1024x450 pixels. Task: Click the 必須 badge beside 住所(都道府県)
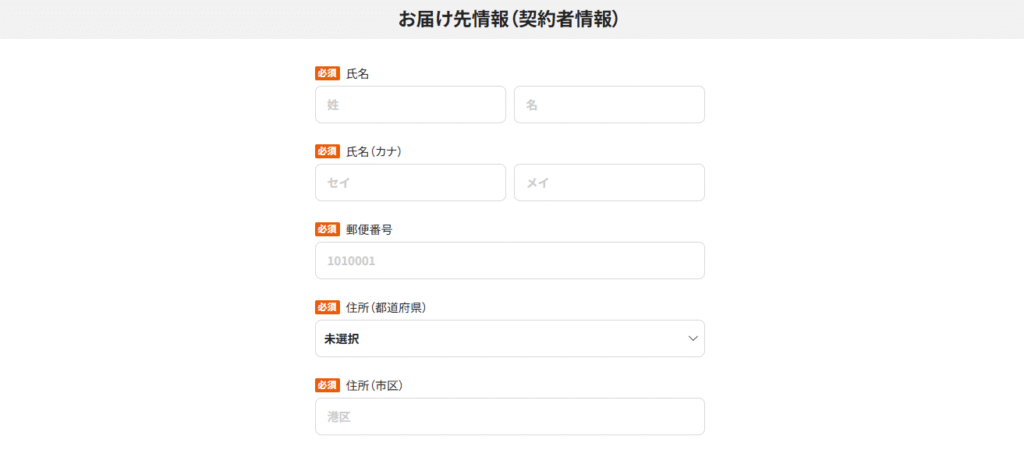tap(327, 307)
